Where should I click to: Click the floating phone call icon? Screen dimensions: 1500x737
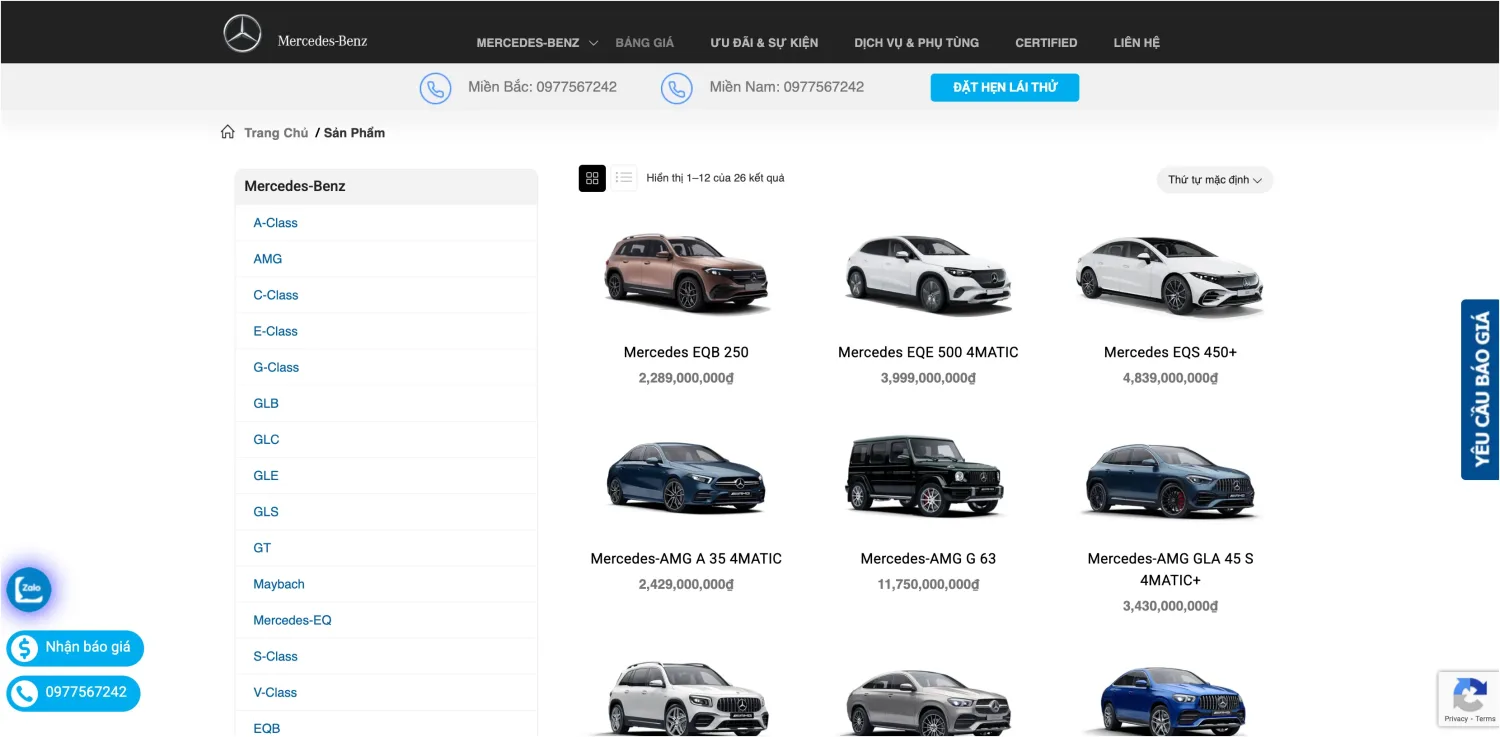pos(23,693)
